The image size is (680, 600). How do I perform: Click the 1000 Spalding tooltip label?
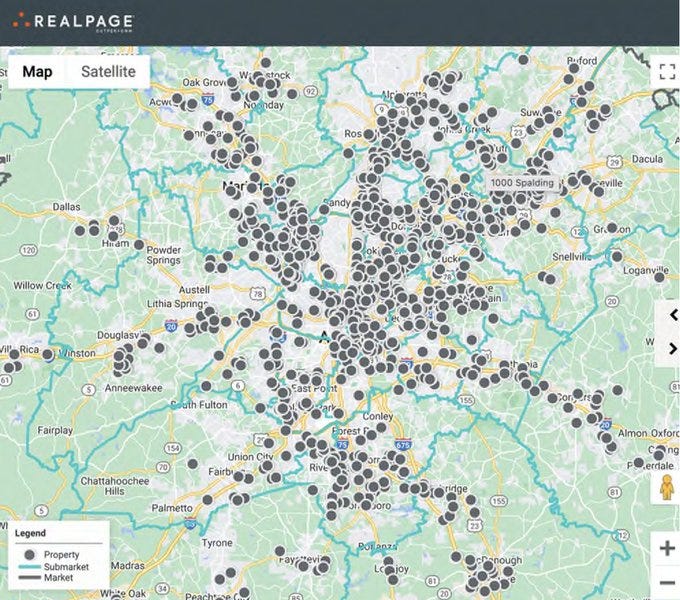point(522,183)
